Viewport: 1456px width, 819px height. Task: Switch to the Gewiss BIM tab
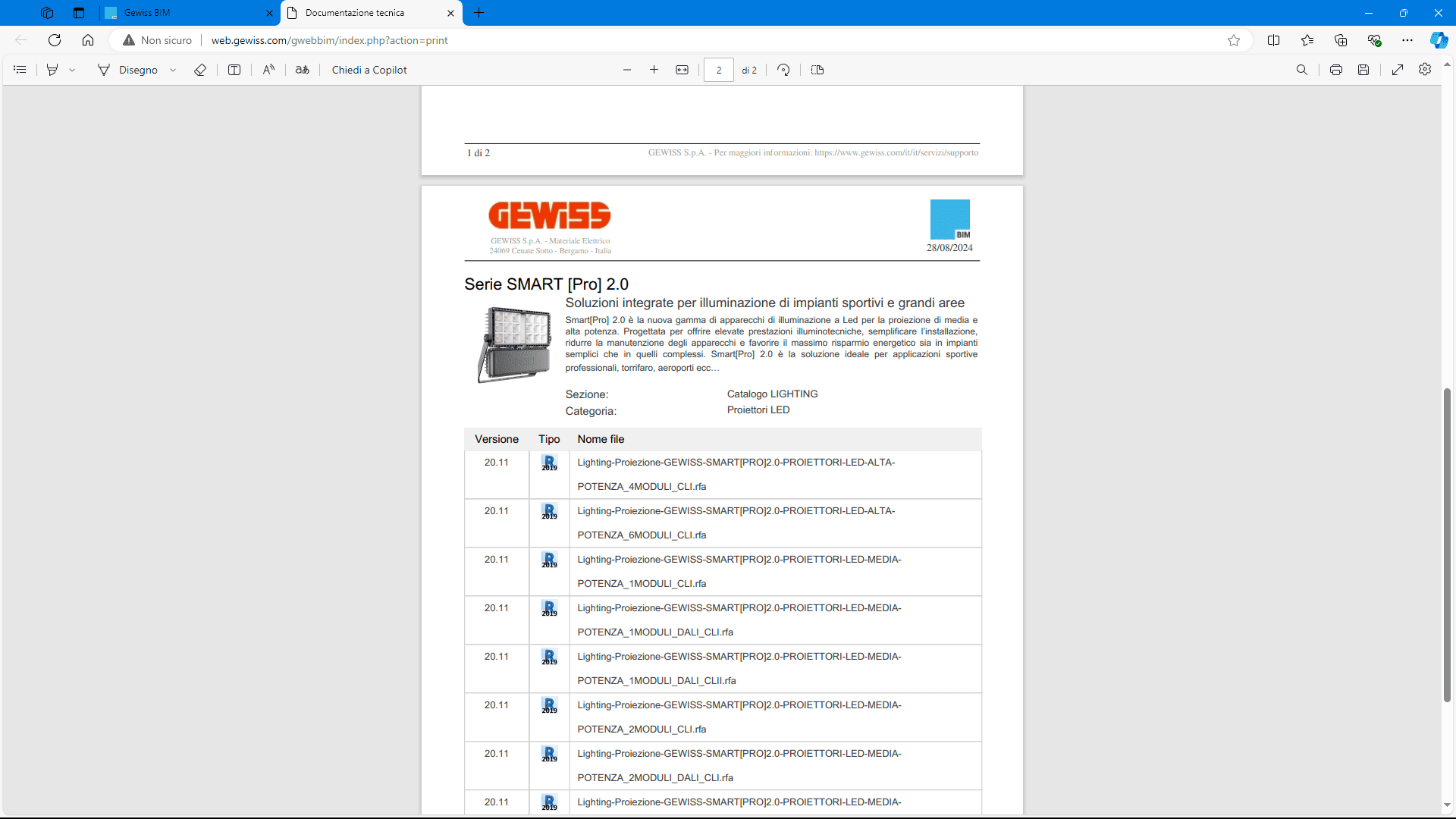(x=182, y=13)
